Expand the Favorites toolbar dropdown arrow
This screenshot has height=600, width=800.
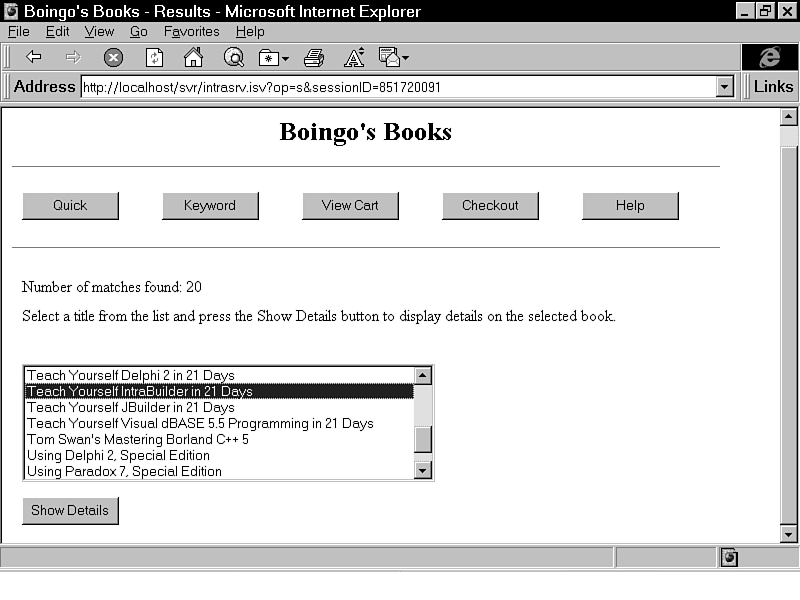tap(285, 58)
